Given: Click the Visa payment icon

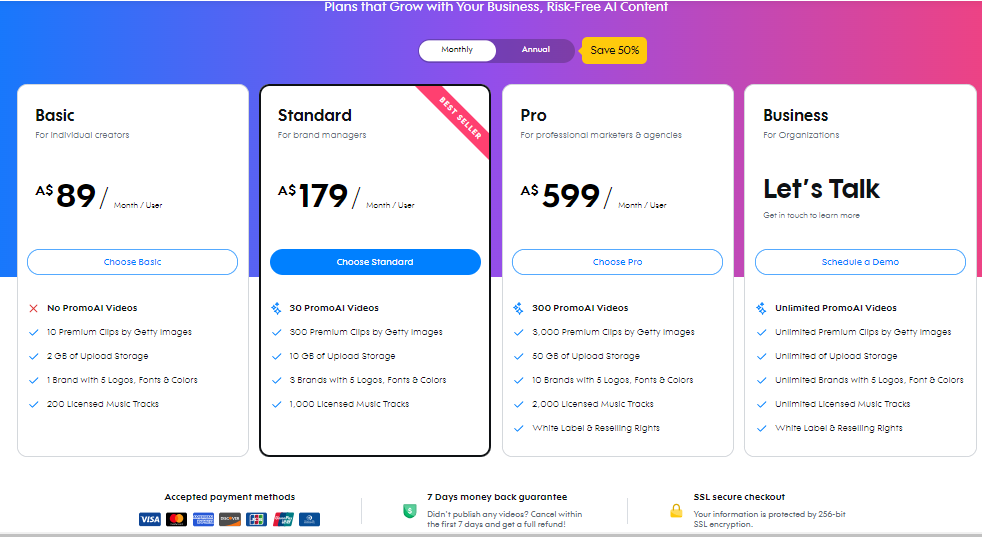Looking at the screenshot, I should [150, 519].
